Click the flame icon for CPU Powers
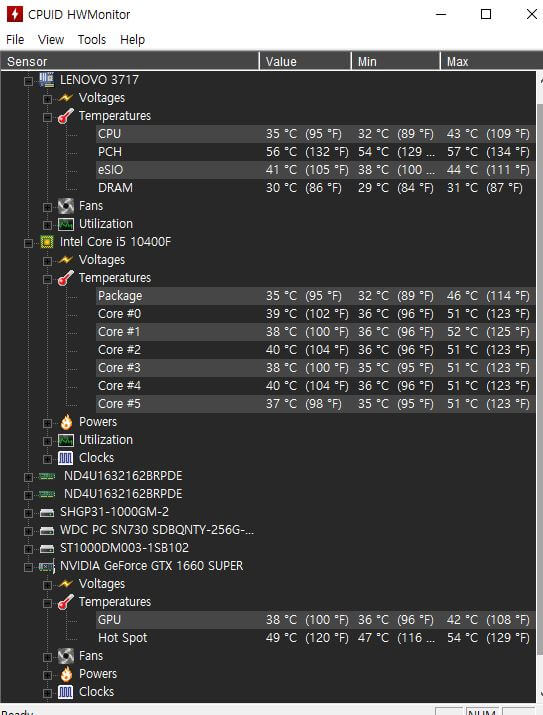The width and height of the screenshot is (543, 715). click(x=66, y=422)
